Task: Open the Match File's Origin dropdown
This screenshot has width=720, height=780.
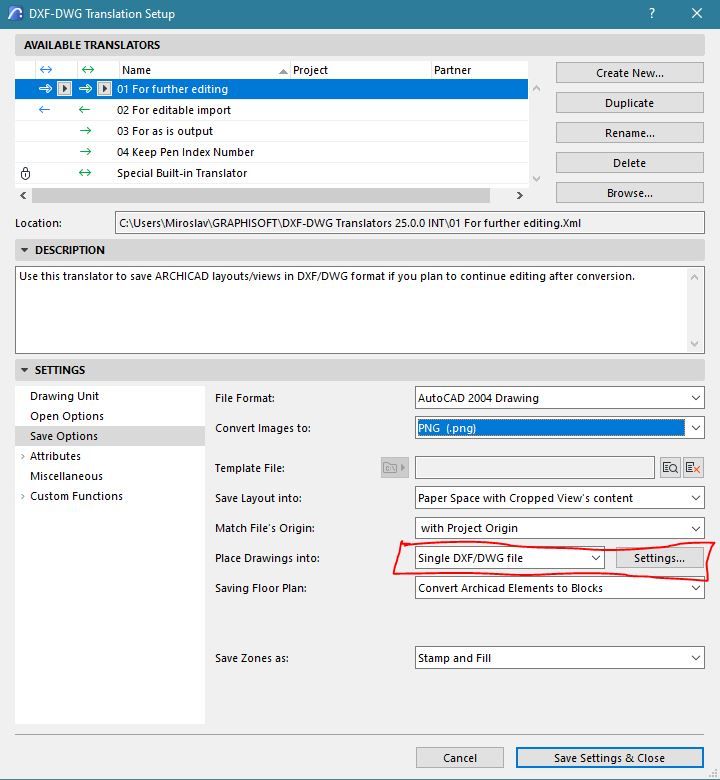Action: point(559,528)
